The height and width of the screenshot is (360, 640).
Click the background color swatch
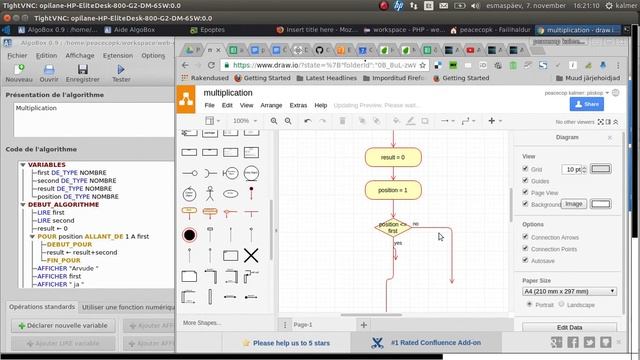601,204
